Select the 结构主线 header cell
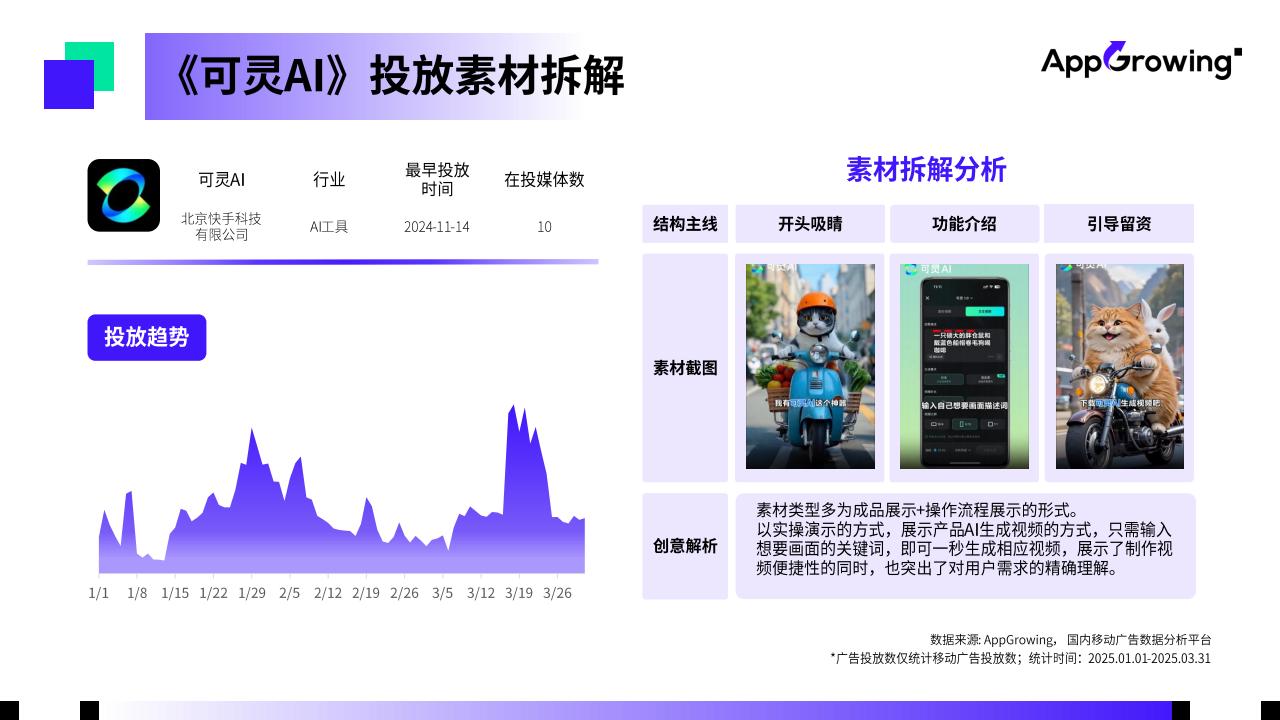1280x720 pixels. (x=685, y=224)
